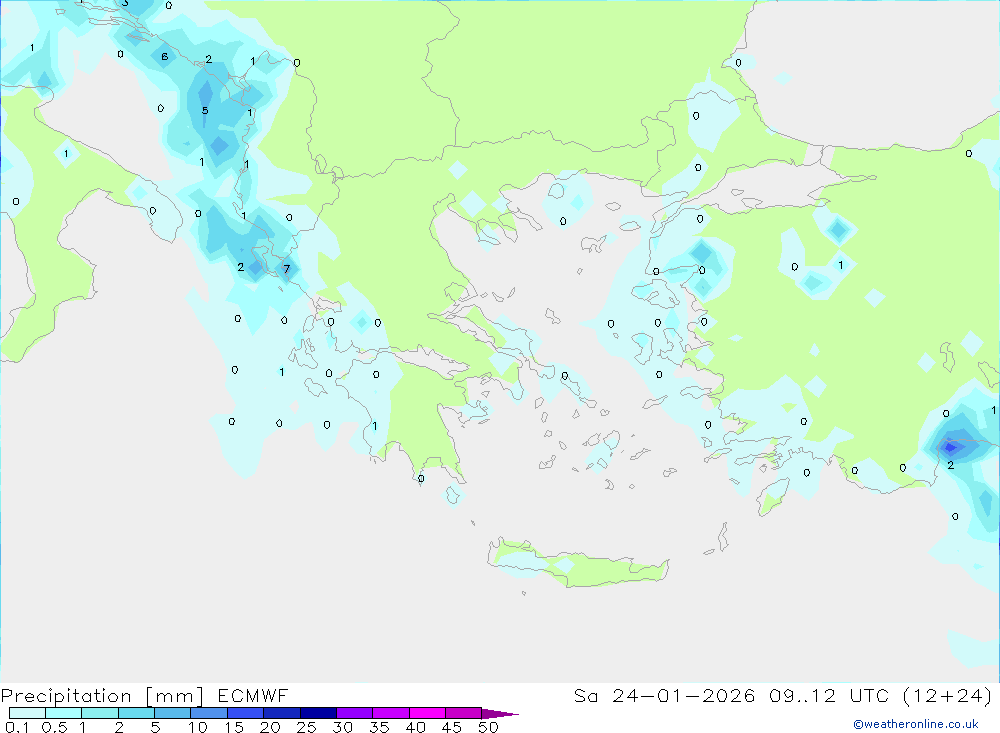The width and height of the screenshot is (1000, 733).
Task: Select the 45–50 mm legend swatch
Action: point(464,713)
